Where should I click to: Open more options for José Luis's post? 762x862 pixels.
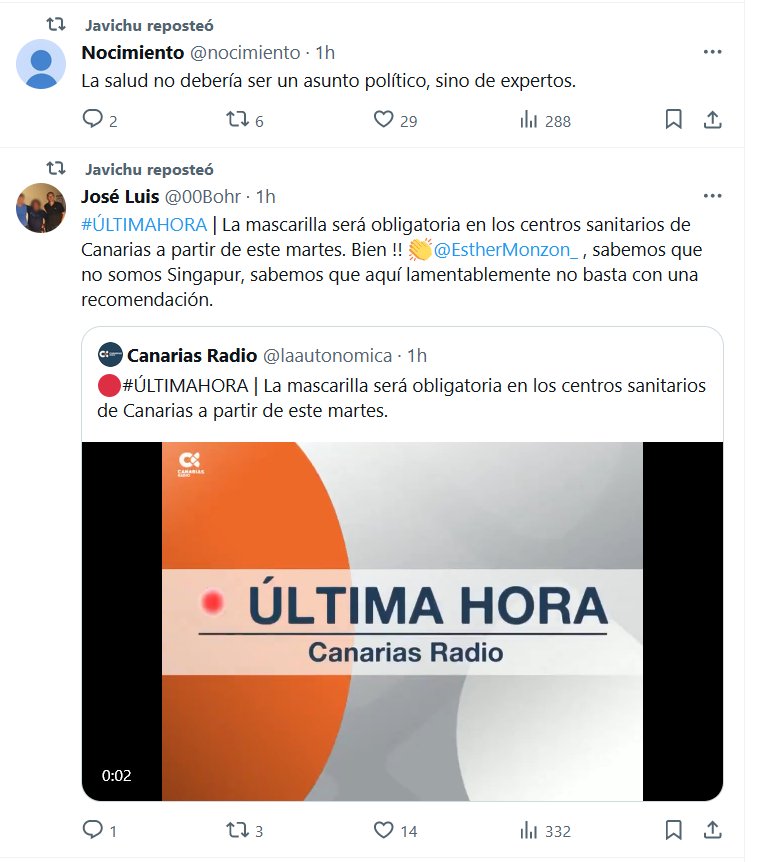713,196
